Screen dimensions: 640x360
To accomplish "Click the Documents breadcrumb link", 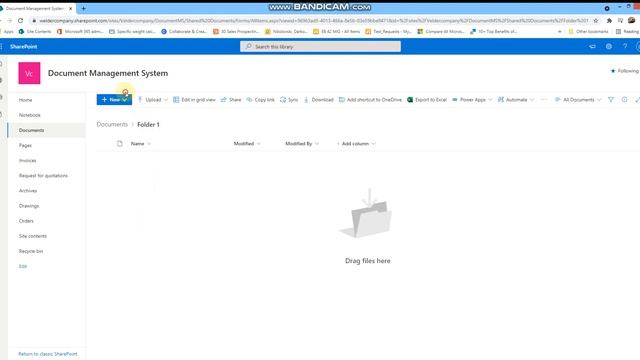I will click(x=112, y=124).
